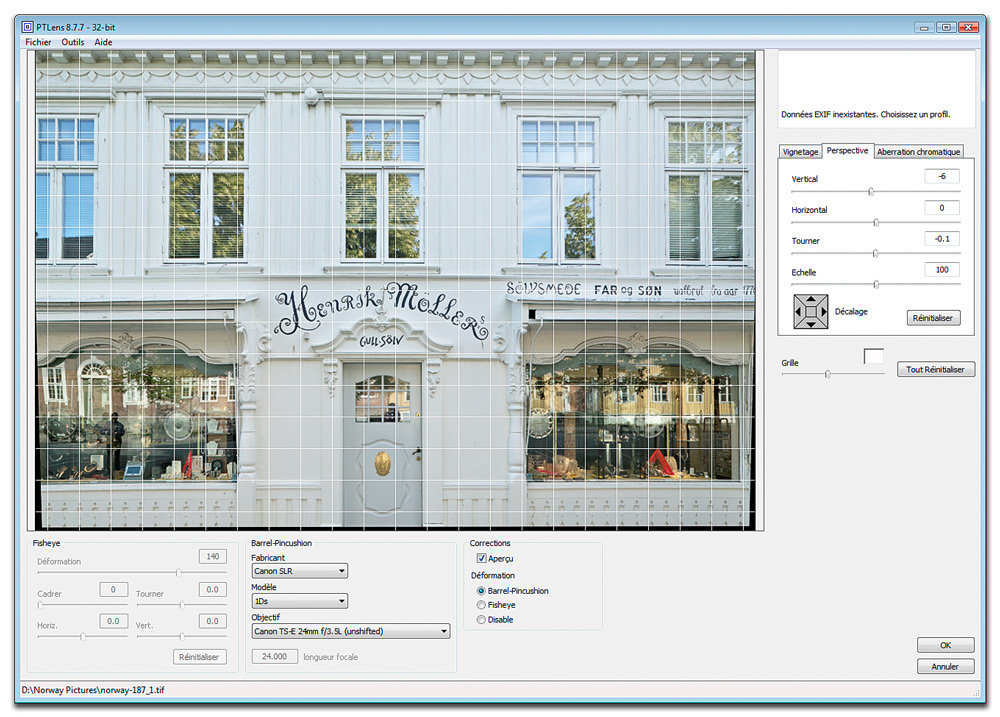This screenshot has width=1000, height=717.
Task: Open the Fichier menu
Action: point(38,42)
